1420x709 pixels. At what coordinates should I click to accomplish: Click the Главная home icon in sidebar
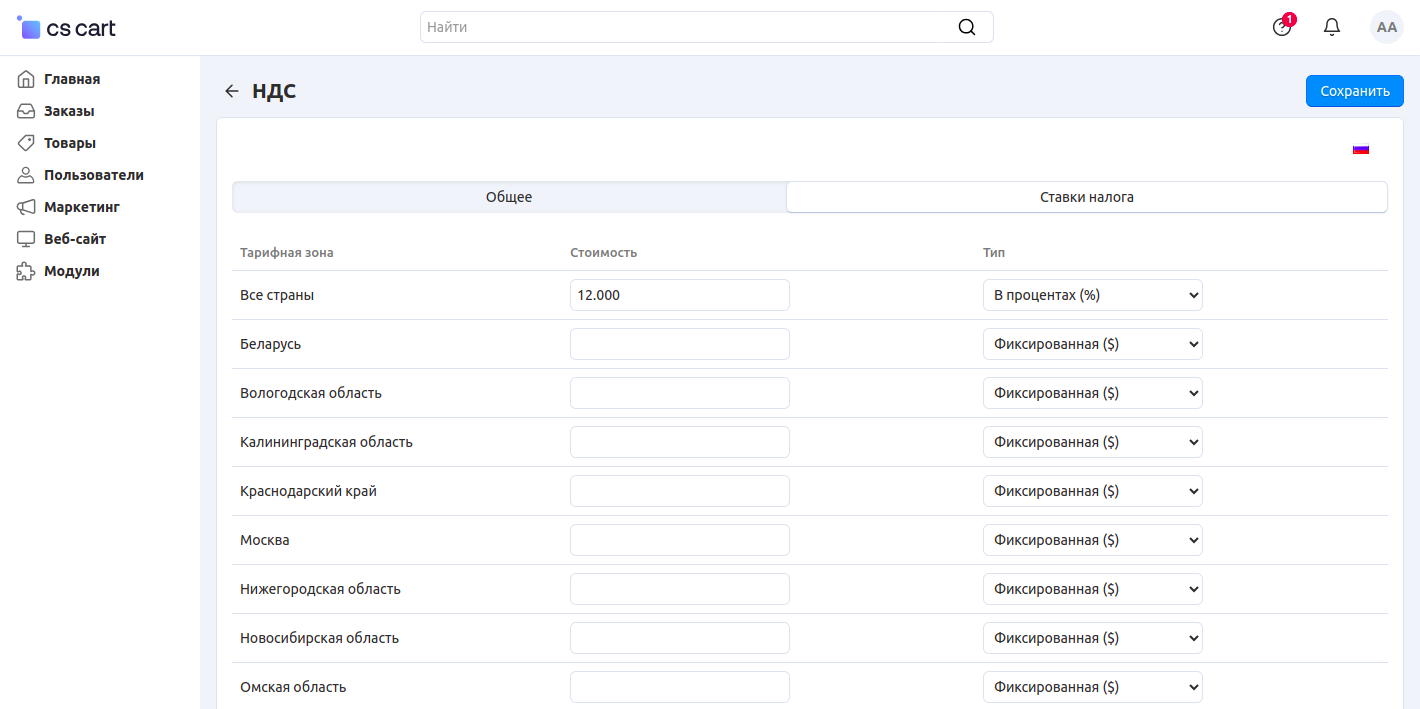[x=27, y=79]
